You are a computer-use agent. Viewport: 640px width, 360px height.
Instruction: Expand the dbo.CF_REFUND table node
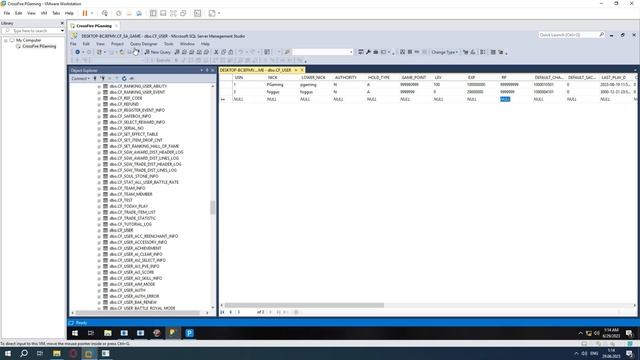99,104
